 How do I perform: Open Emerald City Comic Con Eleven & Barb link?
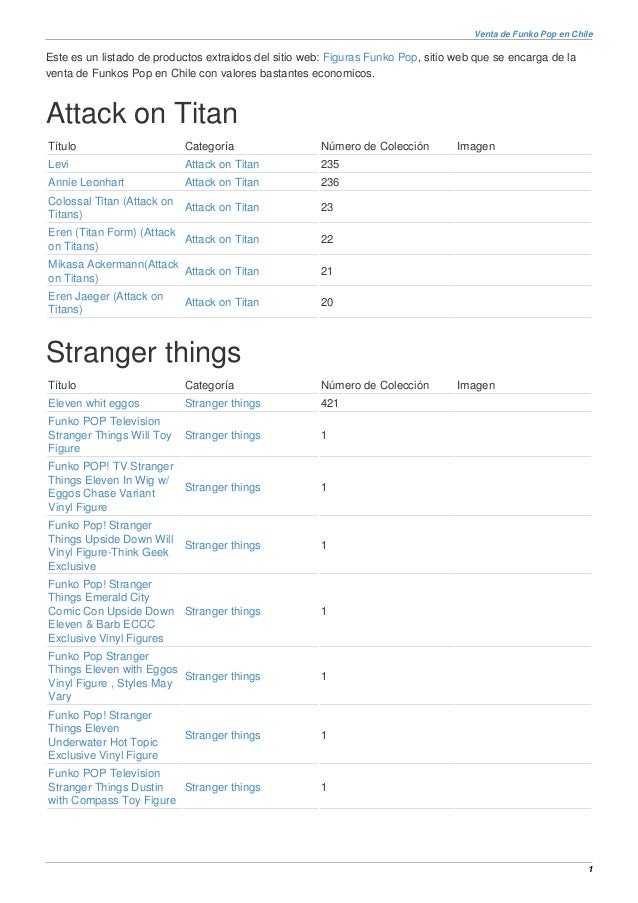point(111,611)
